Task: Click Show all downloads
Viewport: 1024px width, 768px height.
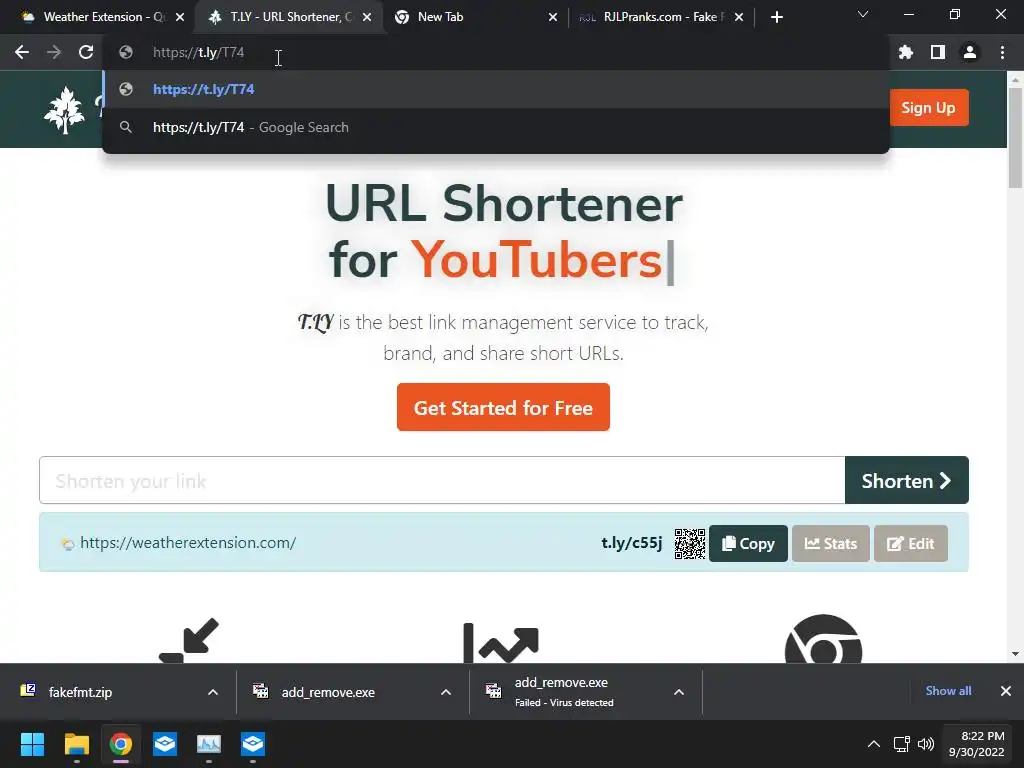Action: click(x=948, y=691)
